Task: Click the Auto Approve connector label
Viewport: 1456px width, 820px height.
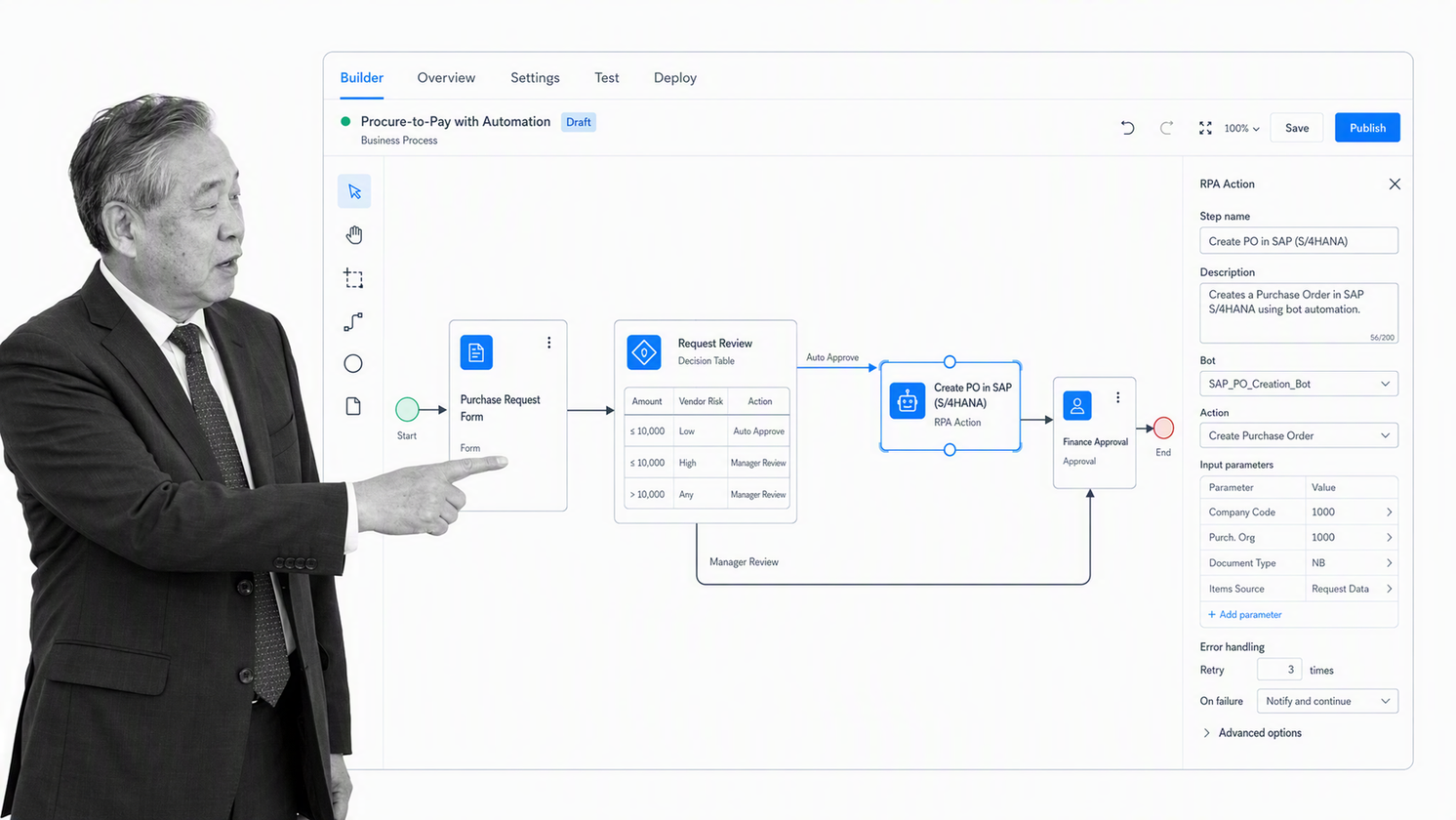Action: (x=832, y=357)
